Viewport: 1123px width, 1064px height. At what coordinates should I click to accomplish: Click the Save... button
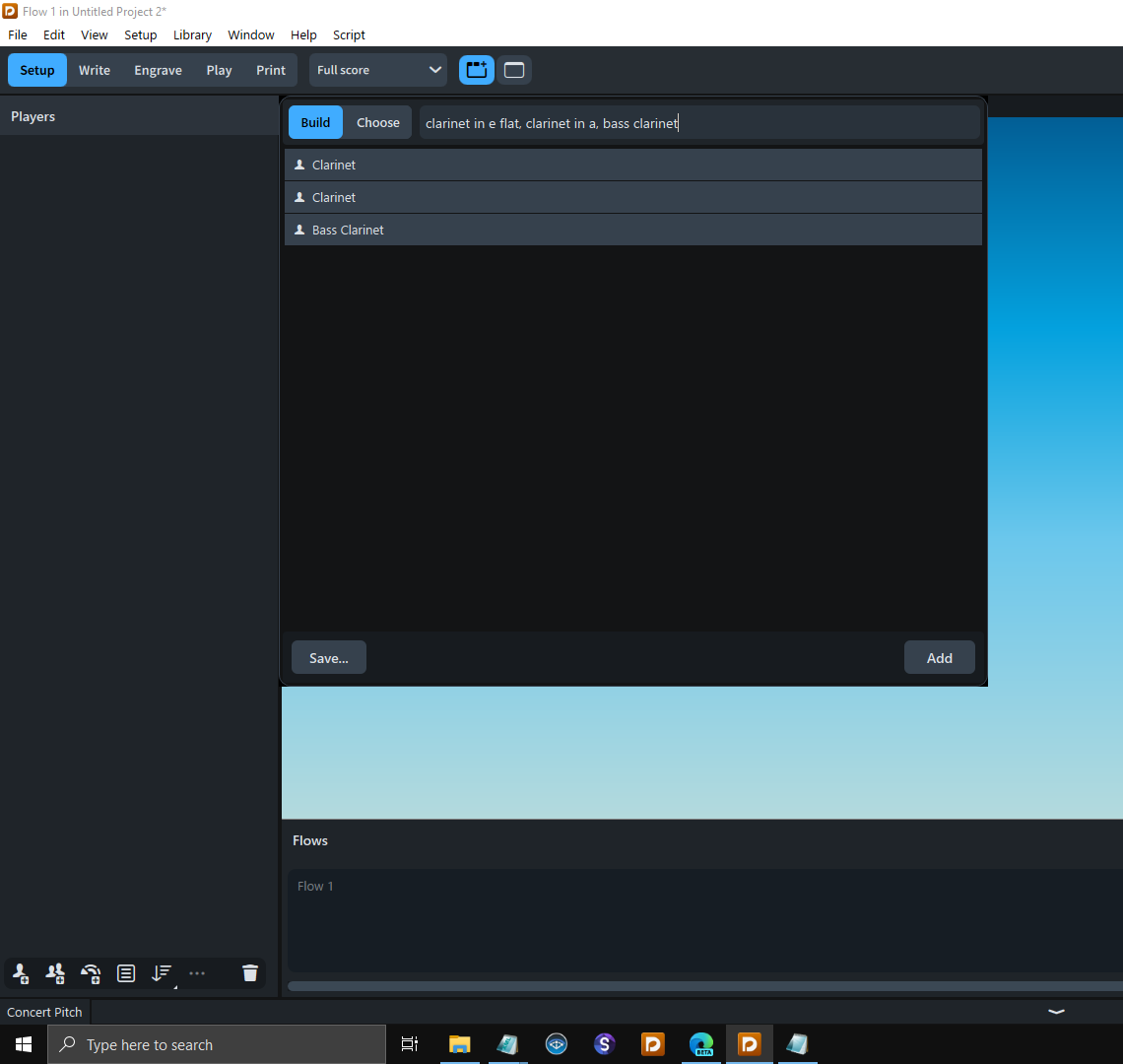tap(329, 658)
